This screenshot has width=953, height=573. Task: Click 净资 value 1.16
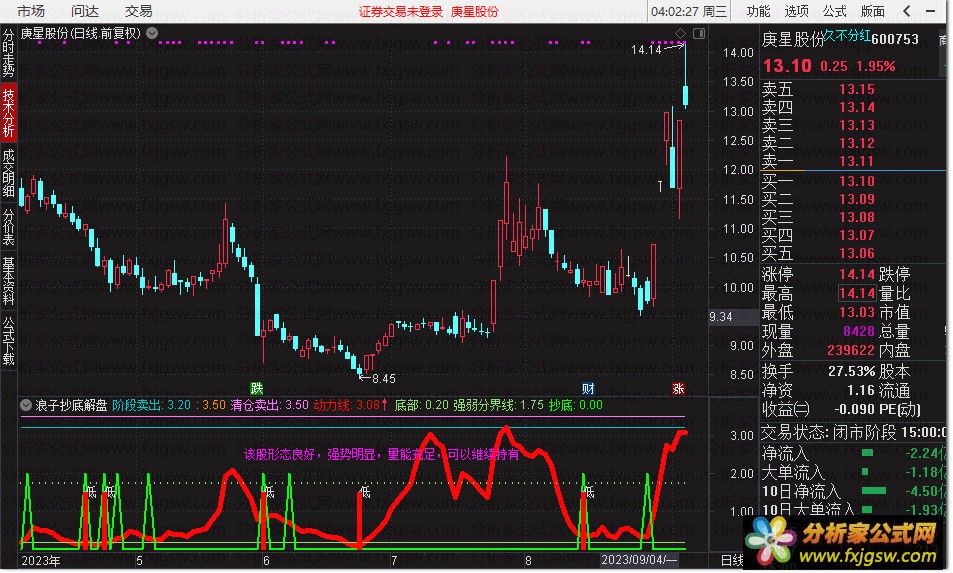click(x=861, y=390)
